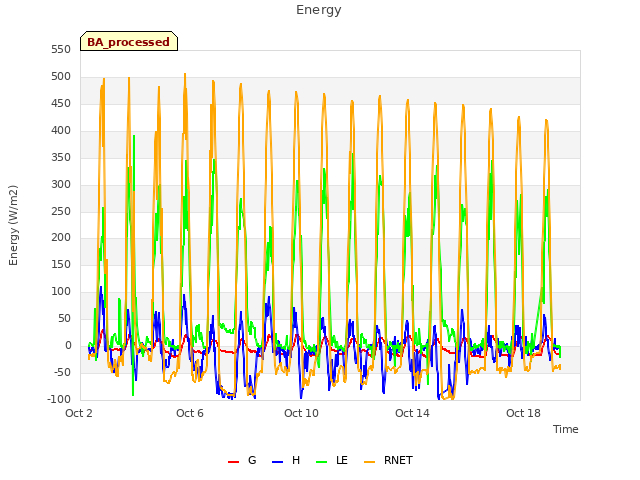The height and width of the screenshot is (480, 640).
Task: Toggle the LE series legend entry
Action: pos(332,460)
